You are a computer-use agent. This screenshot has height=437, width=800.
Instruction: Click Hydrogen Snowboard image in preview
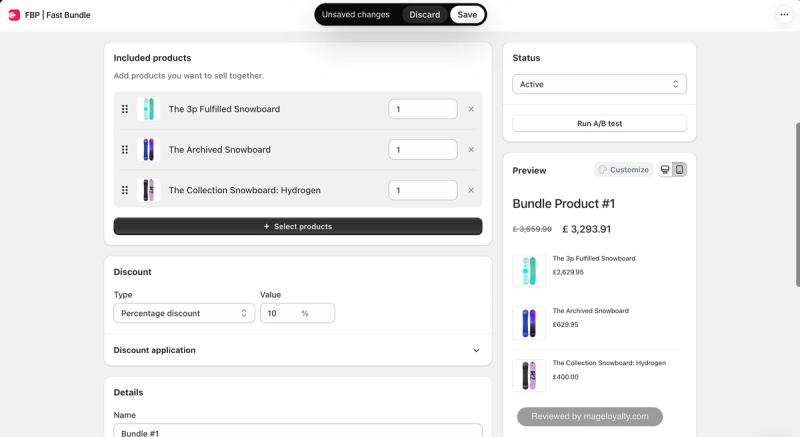coord(529,375)
